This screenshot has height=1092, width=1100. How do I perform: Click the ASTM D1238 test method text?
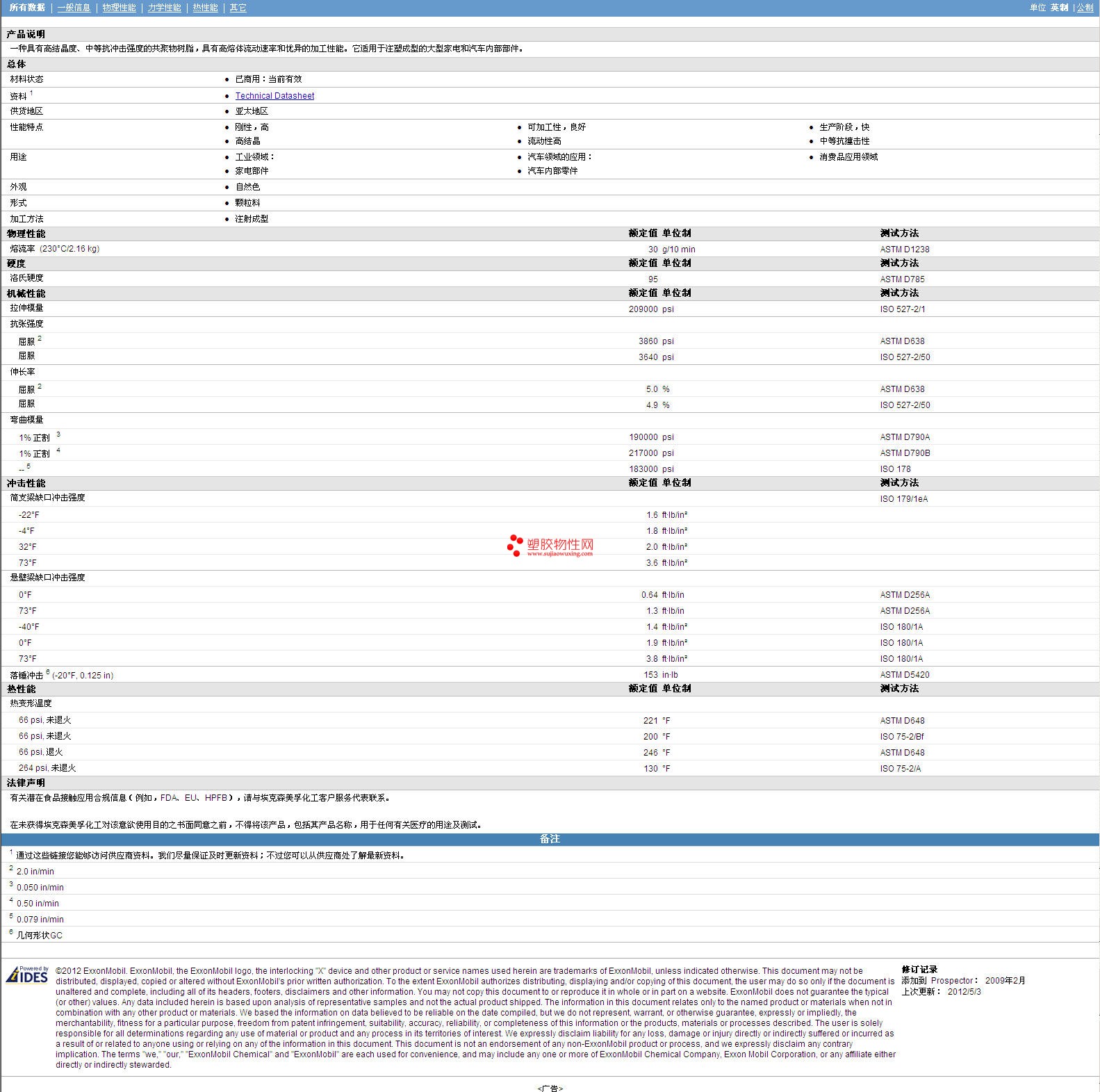(904, 250)
